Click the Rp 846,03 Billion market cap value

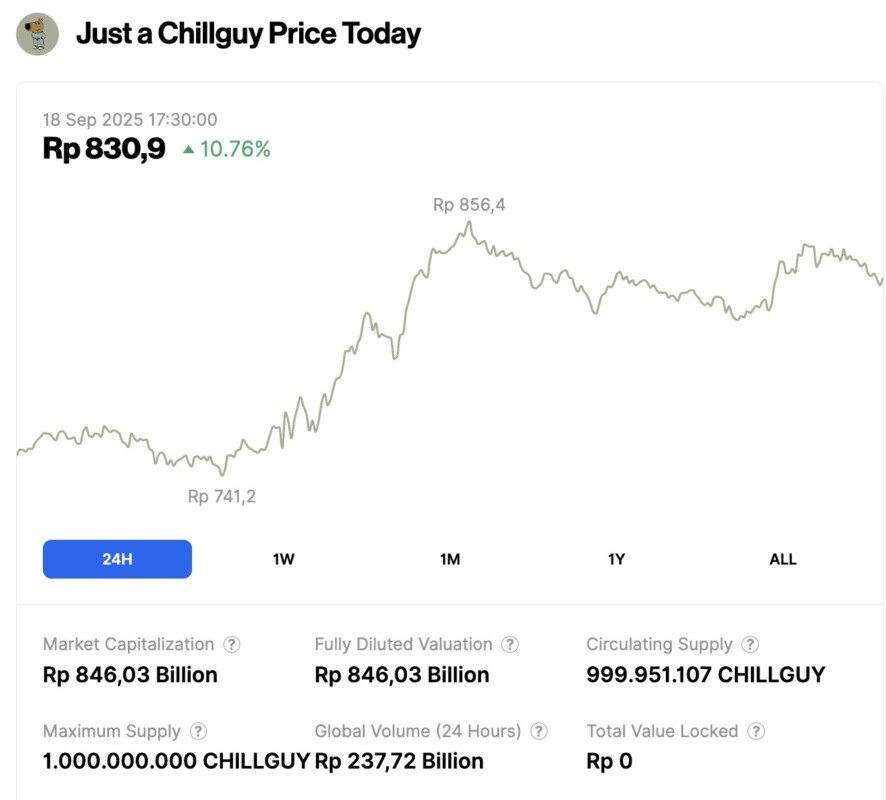pyautogui.click(x=130, y=675)
